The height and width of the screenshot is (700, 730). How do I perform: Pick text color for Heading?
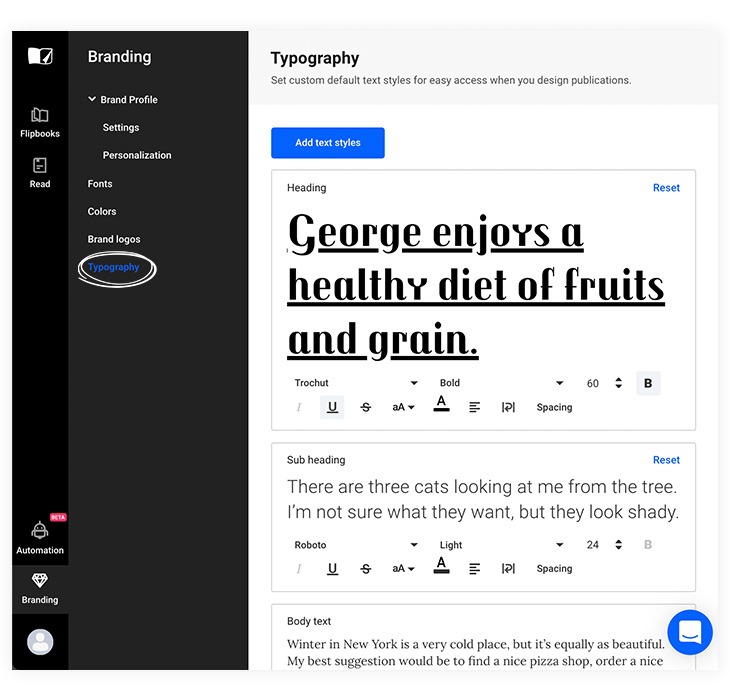point(441,404)
